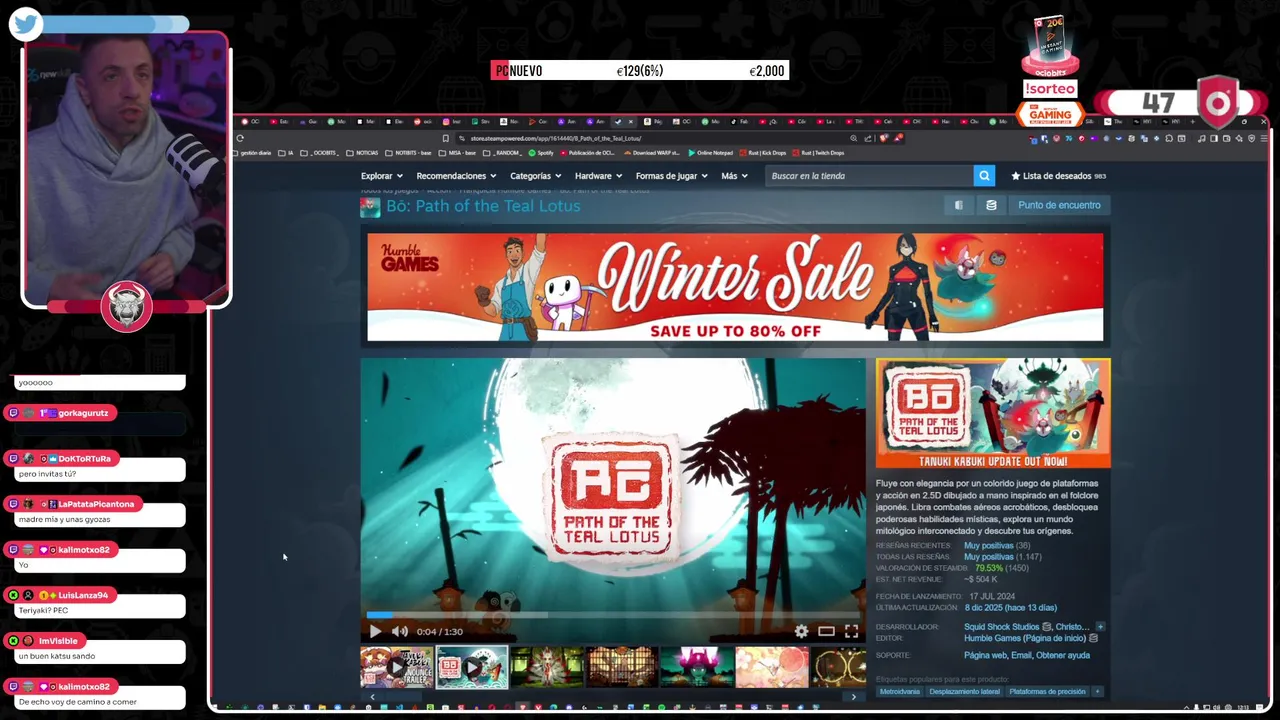Open the Lista de deseados wishlist
The height and width of the screenshot is (720, 1280).
1058,176
